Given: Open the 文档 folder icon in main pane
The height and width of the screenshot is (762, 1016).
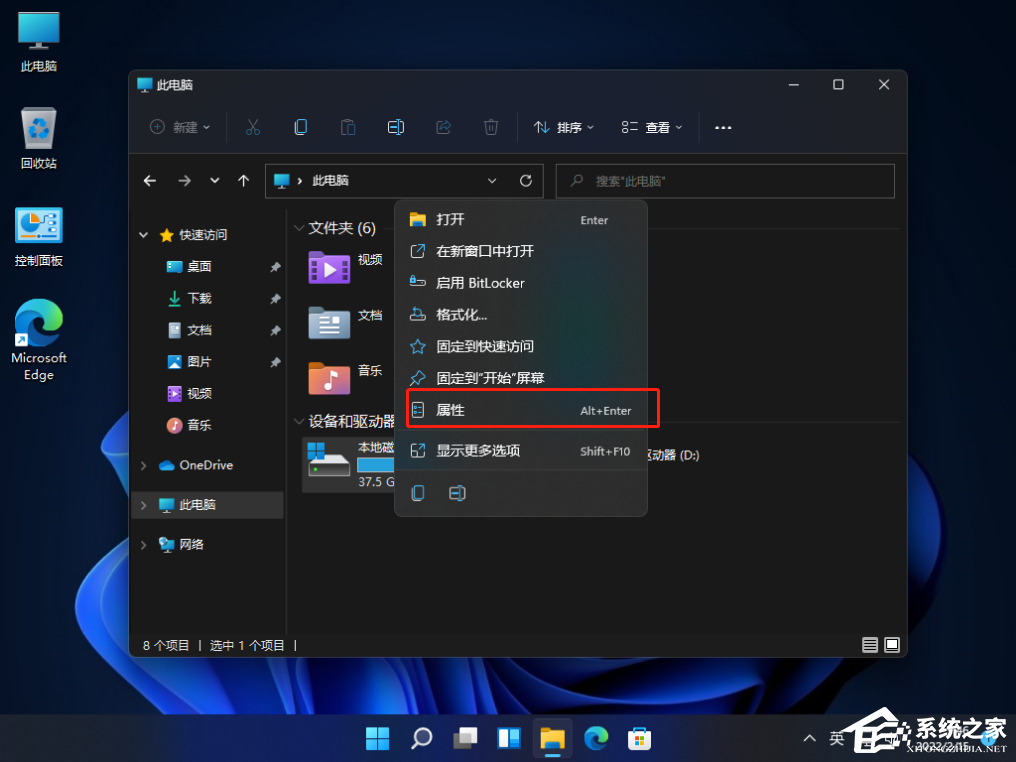Looking at the screenshot, I should (329, 323).
